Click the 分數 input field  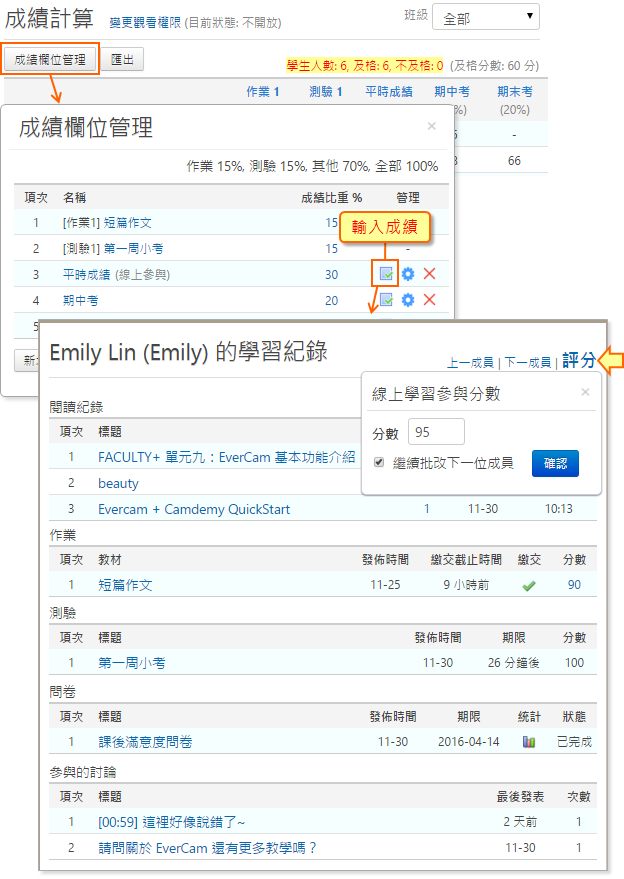coord(436,432)
